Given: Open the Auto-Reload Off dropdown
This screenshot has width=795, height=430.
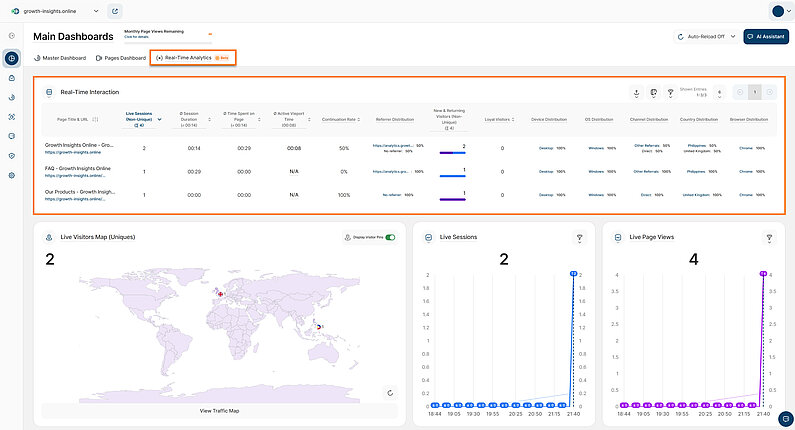Looking at the screenshot, I should (706, 37).
